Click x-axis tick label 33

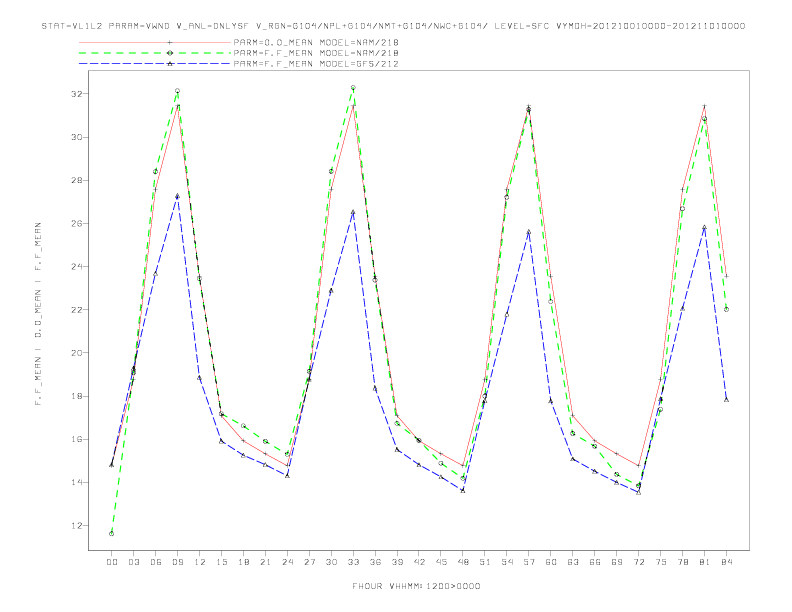point(353,562)
